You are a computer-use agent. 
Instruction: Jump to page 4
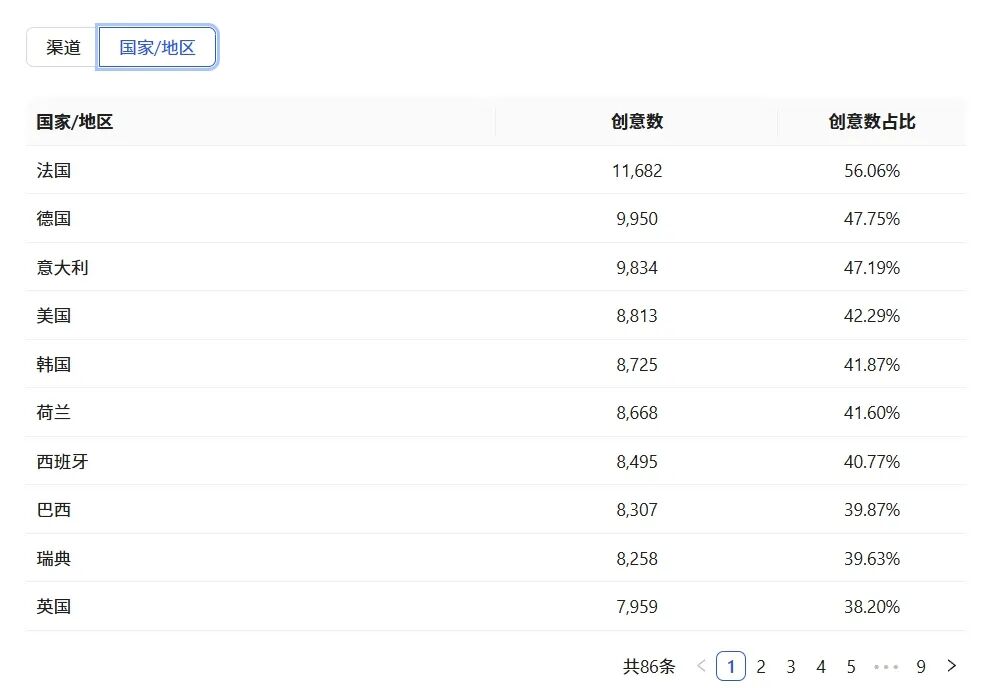pyautogui.click(x=821, y=667)
